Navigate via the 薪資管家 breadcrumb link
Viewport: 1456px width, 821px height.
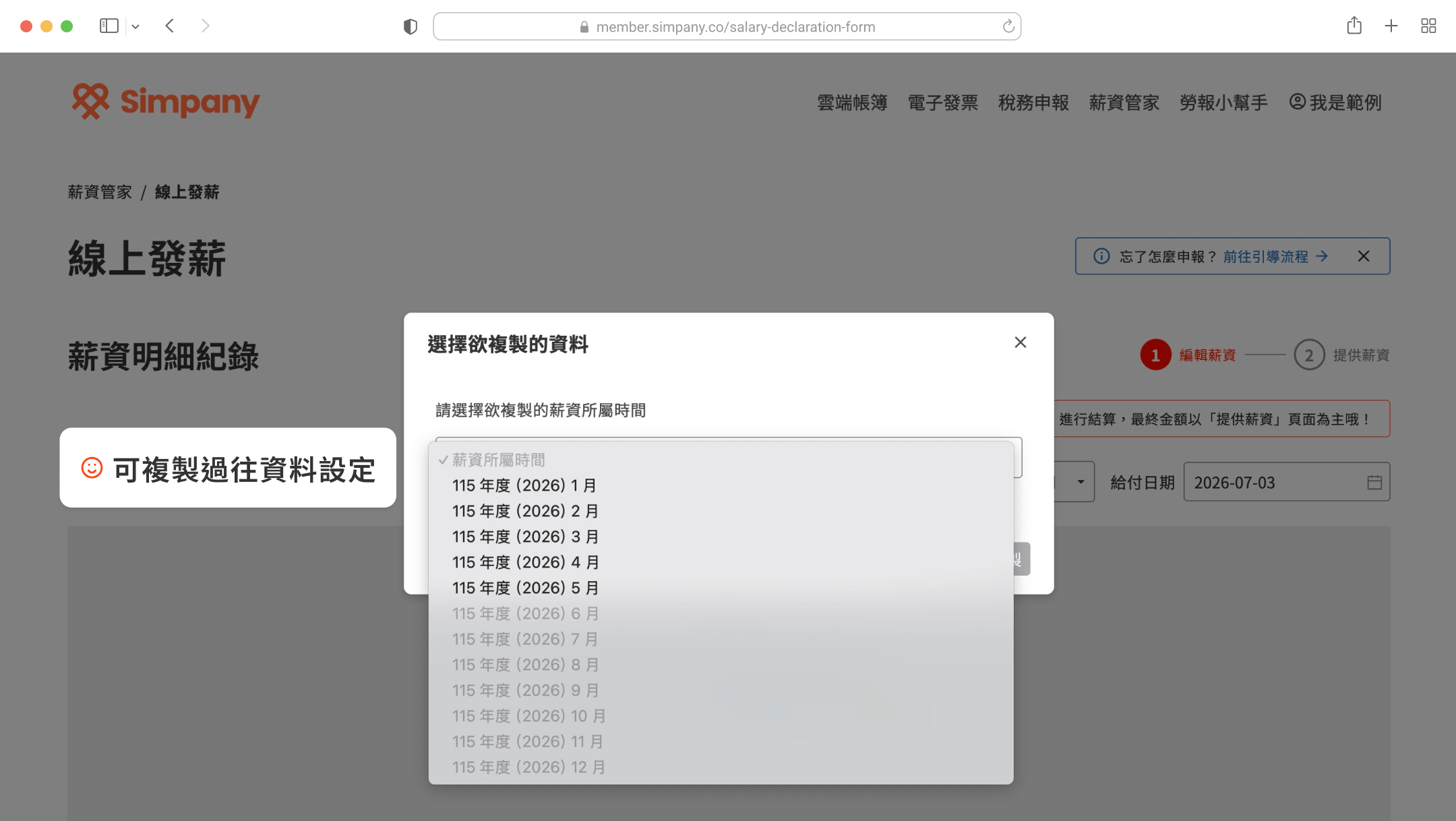(100, 191)
